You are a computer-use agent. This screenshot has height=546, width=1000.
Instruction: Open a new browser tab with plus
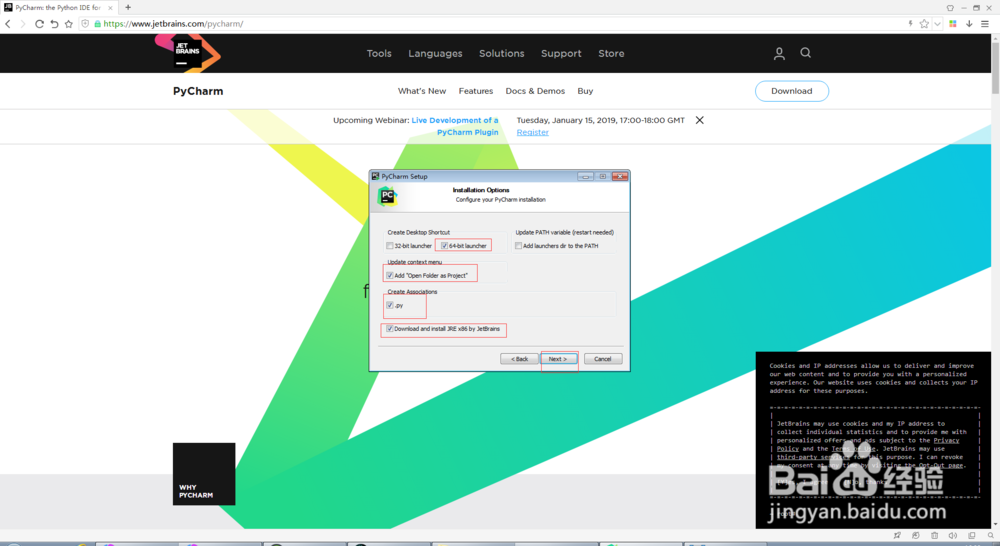coord(128,8)
